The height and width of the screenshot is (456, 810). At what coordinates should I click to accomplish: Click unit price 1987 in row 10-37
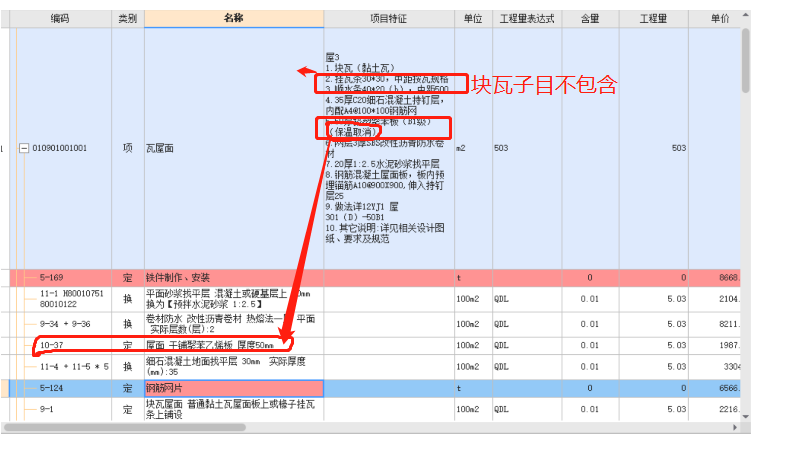[x=714, y=345]
